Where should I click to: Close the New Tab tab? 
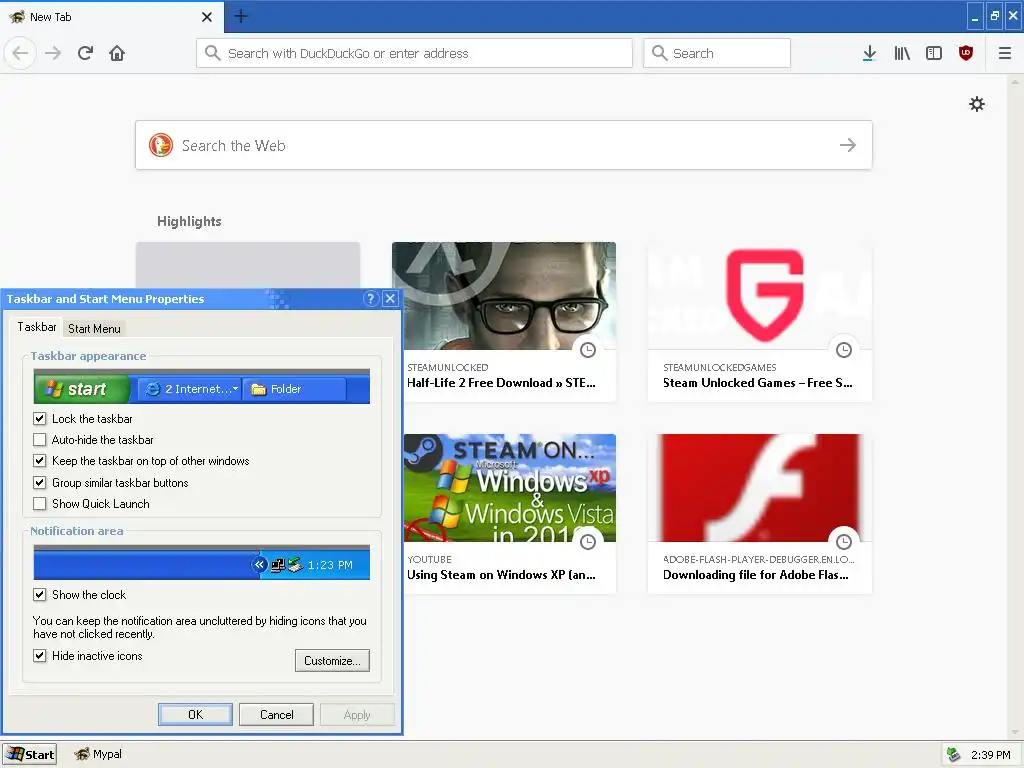(207, 17)
